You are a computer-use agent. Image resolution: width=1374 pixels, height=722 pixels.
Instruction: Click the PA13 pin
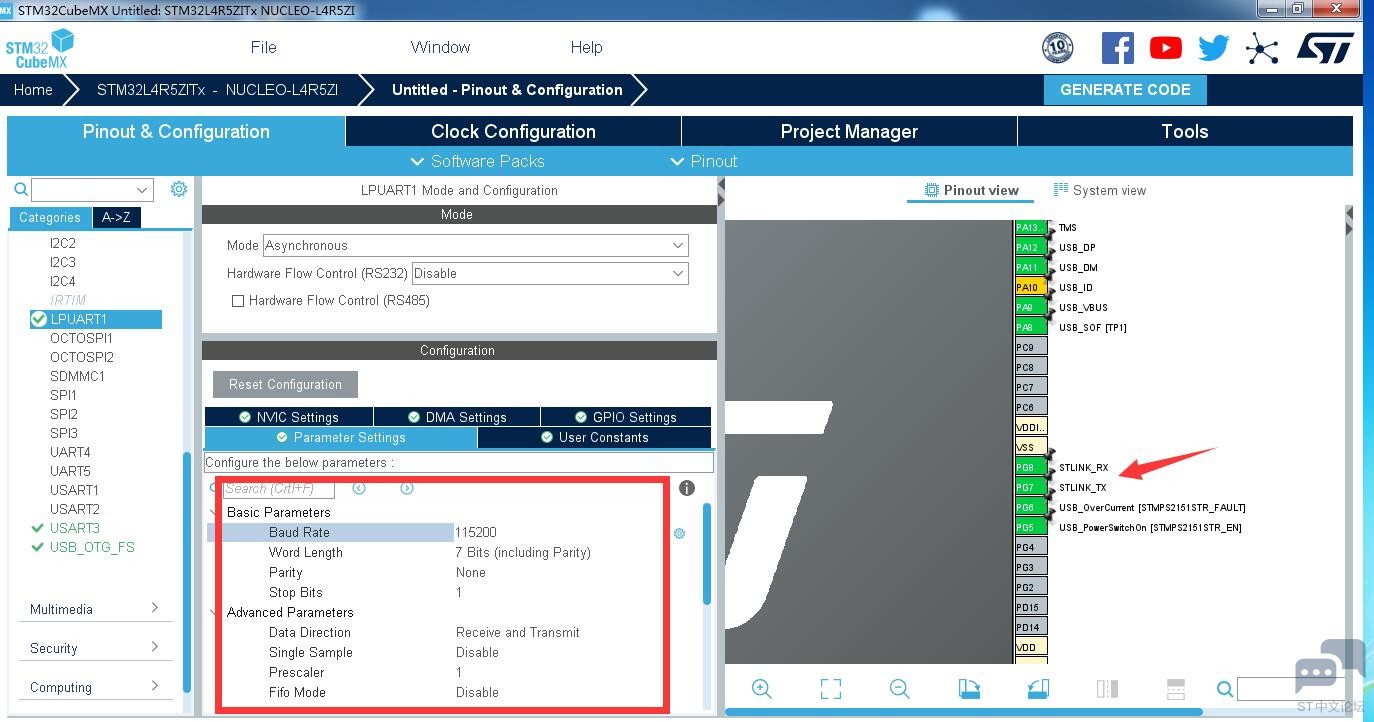(1031, 227)
